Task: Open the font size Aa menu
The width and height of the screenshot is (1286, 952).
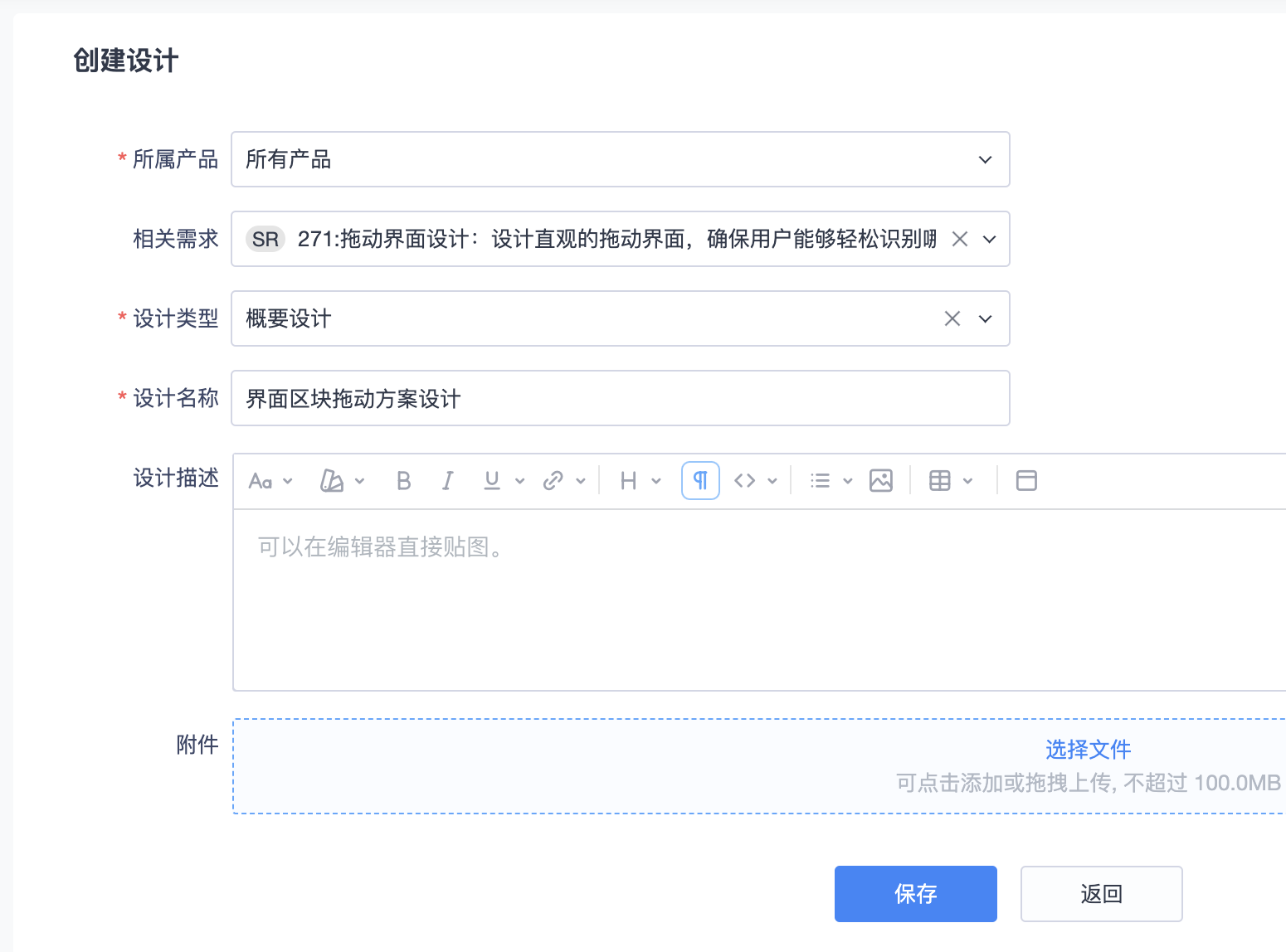Action: coord(261,481)
